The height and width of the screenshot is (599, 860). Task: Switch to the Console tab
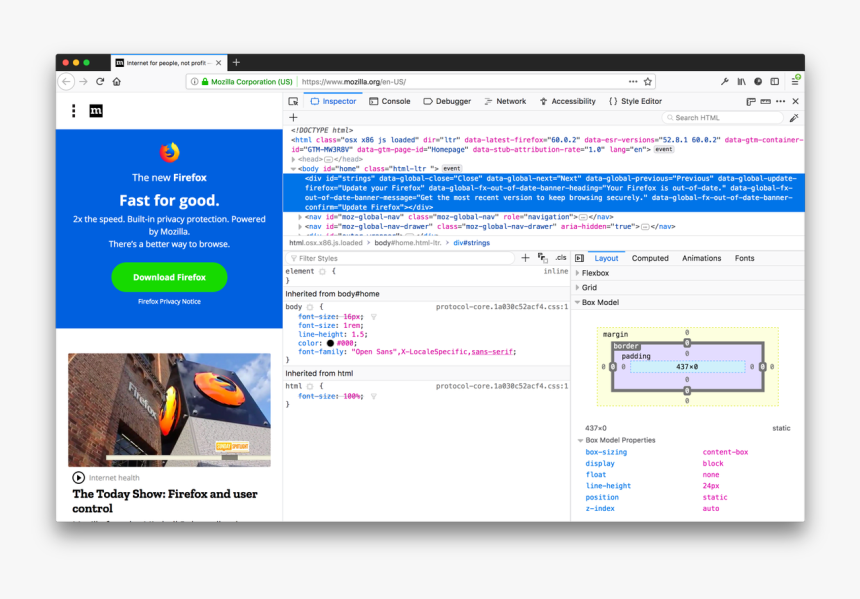[x=389, y=101]
